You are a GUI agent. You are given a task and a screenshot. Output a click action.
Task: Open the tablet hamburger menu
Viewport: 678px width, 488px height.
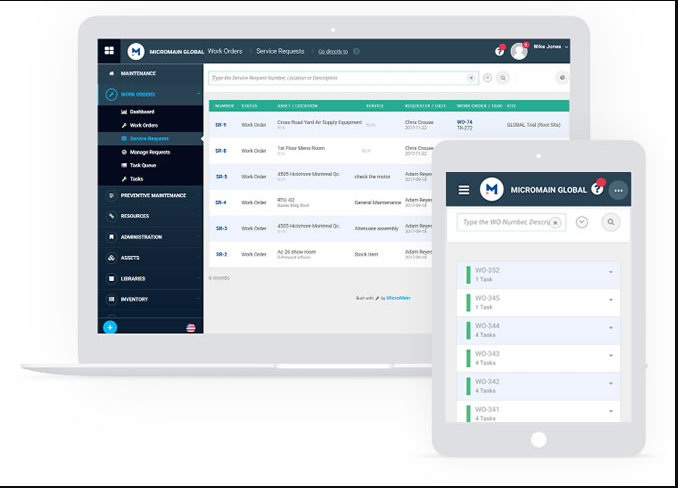(463, 189)
